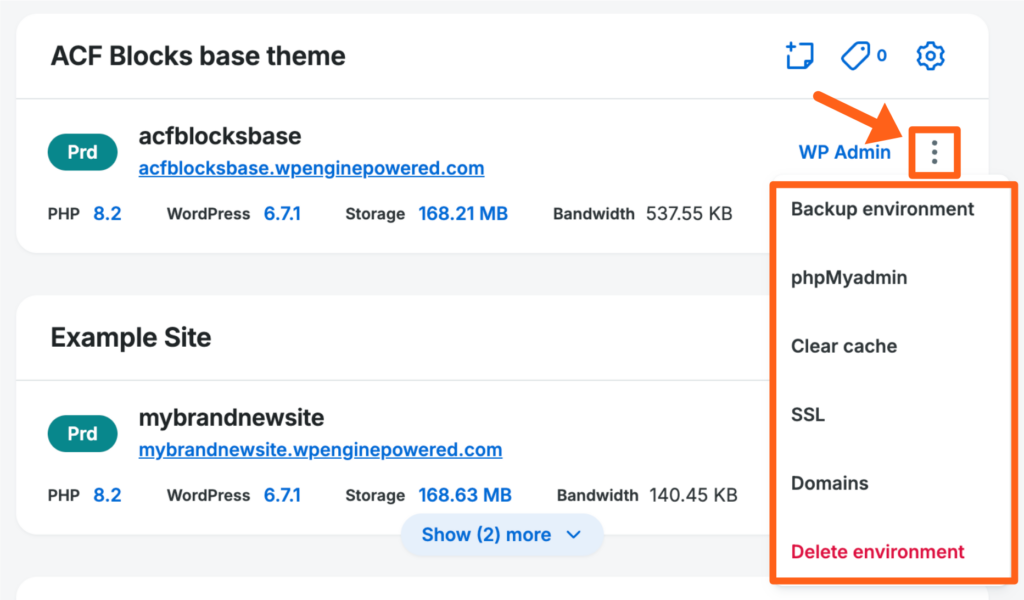Click the red Delete environment option
The width and height of the screenshot is (1024, 600).
point(877,552)
